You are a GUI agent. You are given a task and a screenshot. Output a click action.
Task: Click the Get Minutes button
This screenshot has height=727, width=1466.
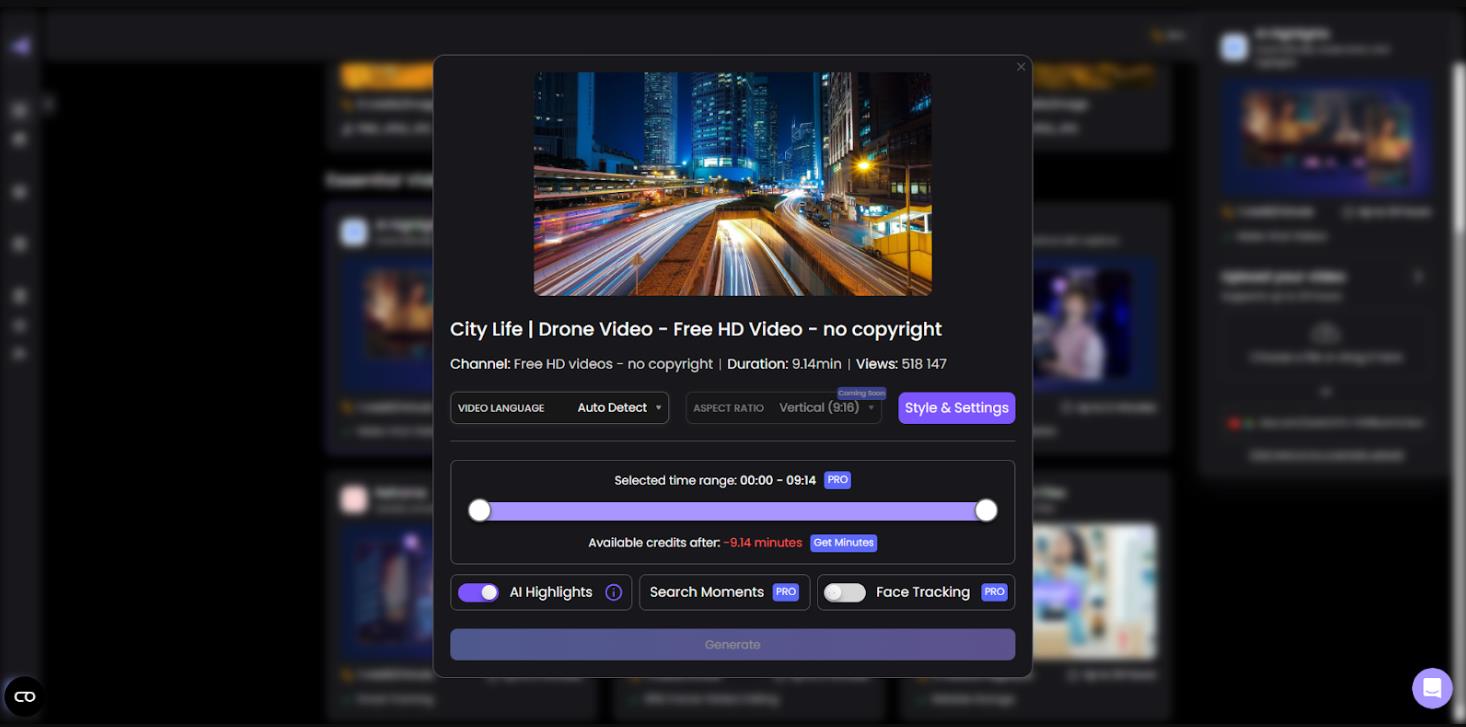click(x=844, y=543)
